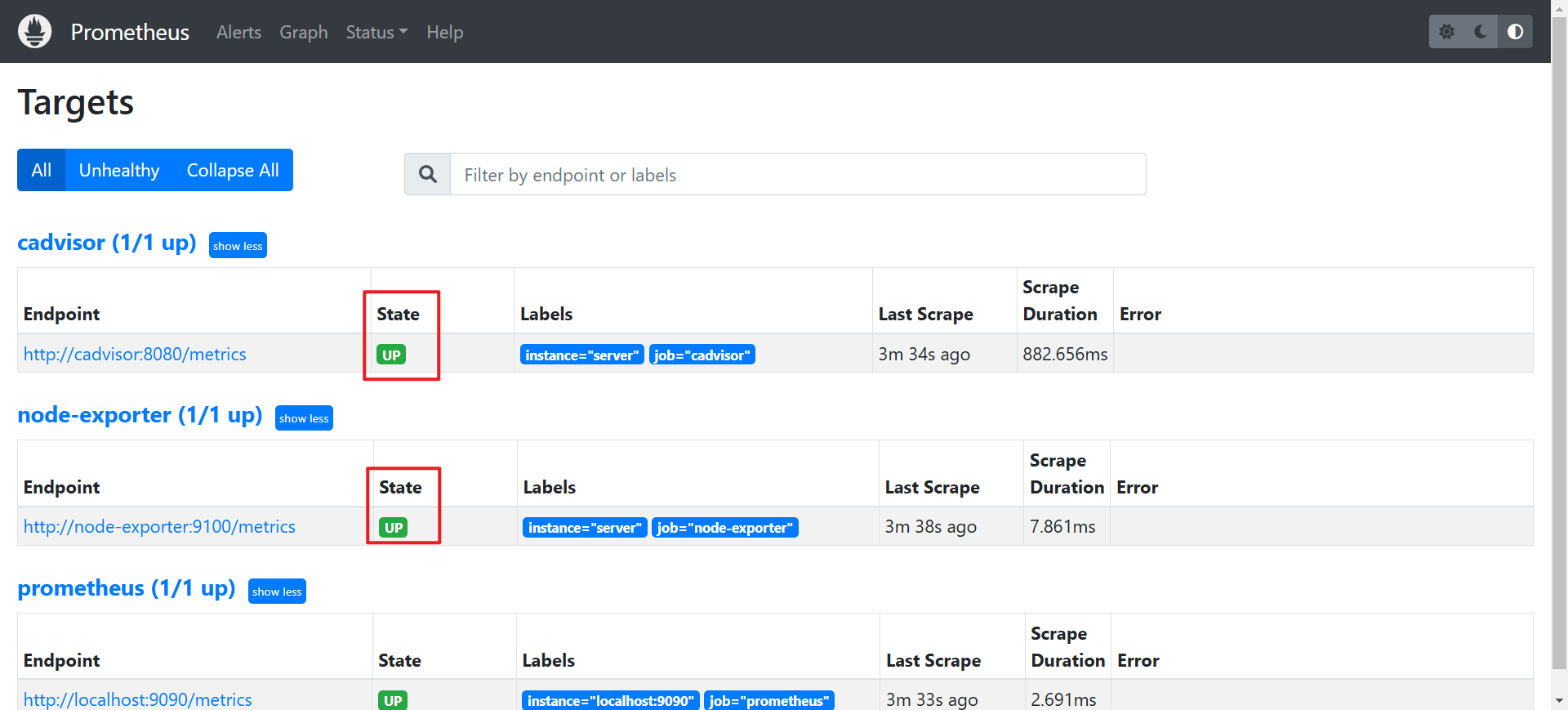Collapse node-exporter group using show less
Screen dimensions: 1568x710
pos(304,418)
